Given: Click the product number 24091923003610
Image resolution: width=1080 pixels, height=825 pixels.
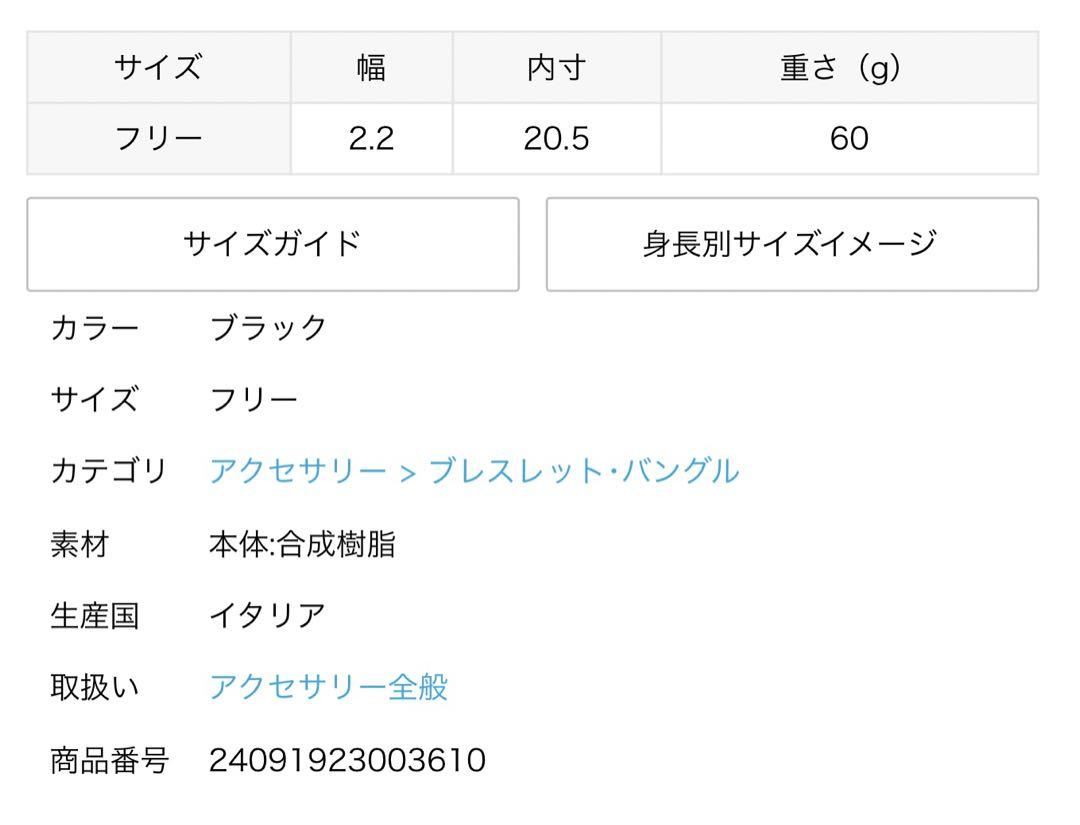Looking at the screenshot, I should [347, 760].
